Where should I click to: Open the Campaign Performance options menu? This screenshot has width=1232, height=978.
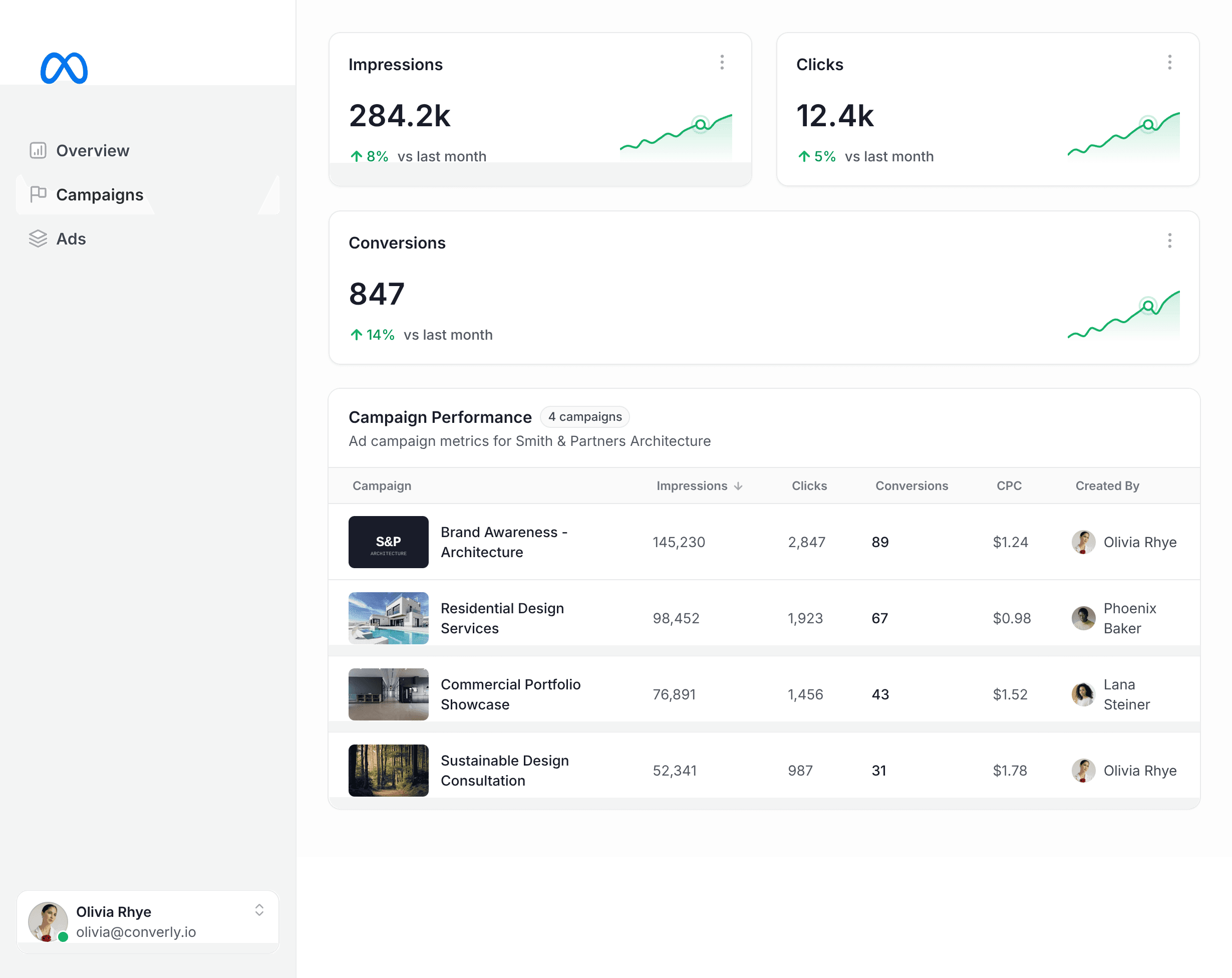pos(1170,417)
